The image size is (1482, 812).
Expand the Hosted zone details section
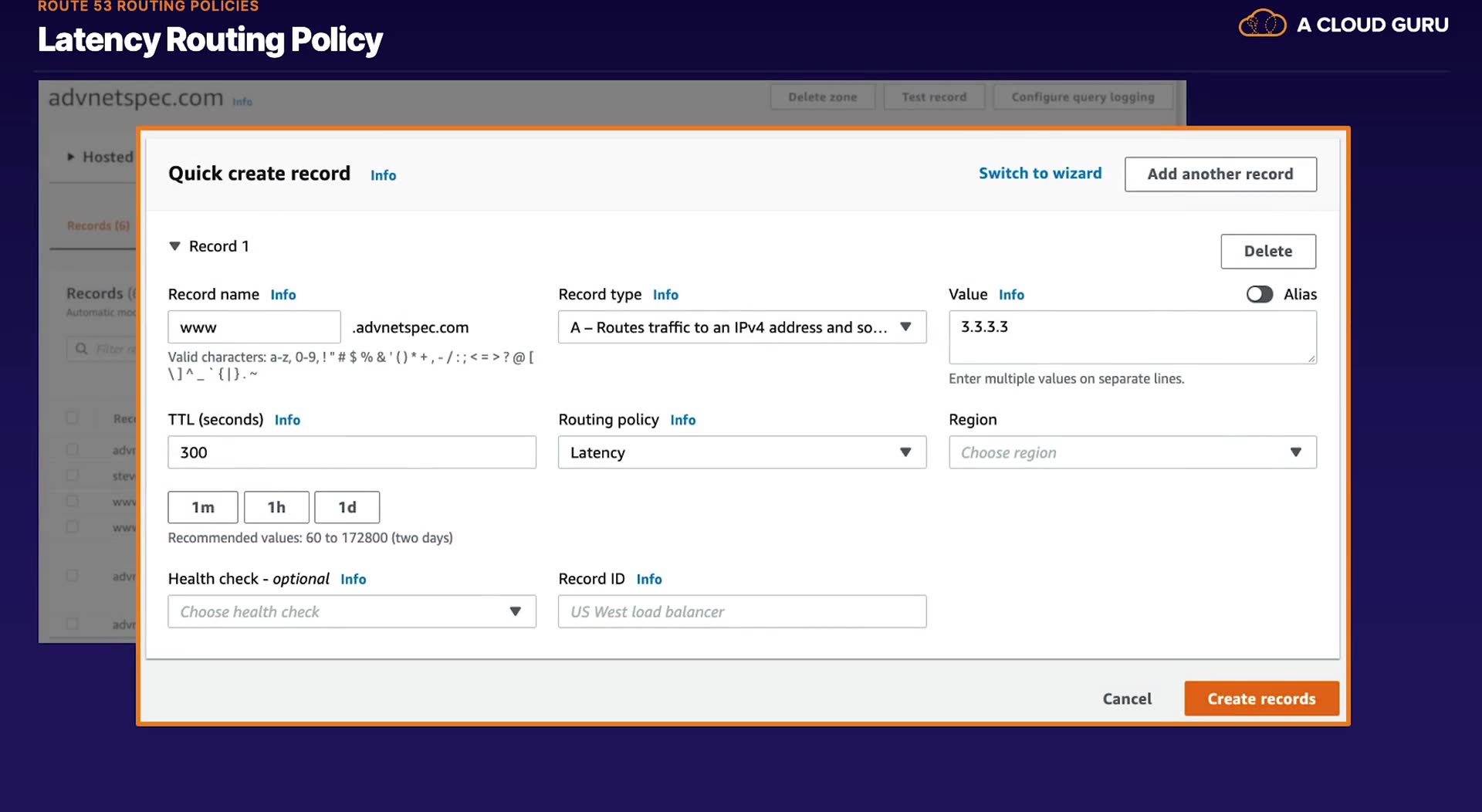coord(71,157)
